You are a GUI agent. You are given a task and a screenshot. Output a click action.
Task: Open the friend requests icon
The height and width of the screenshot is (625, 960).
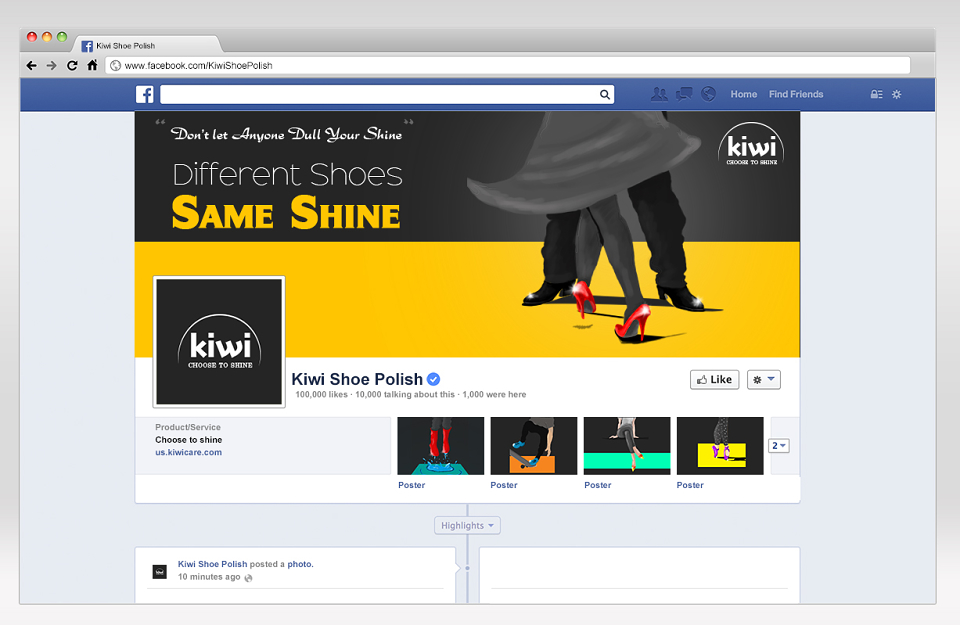point(659,94)
